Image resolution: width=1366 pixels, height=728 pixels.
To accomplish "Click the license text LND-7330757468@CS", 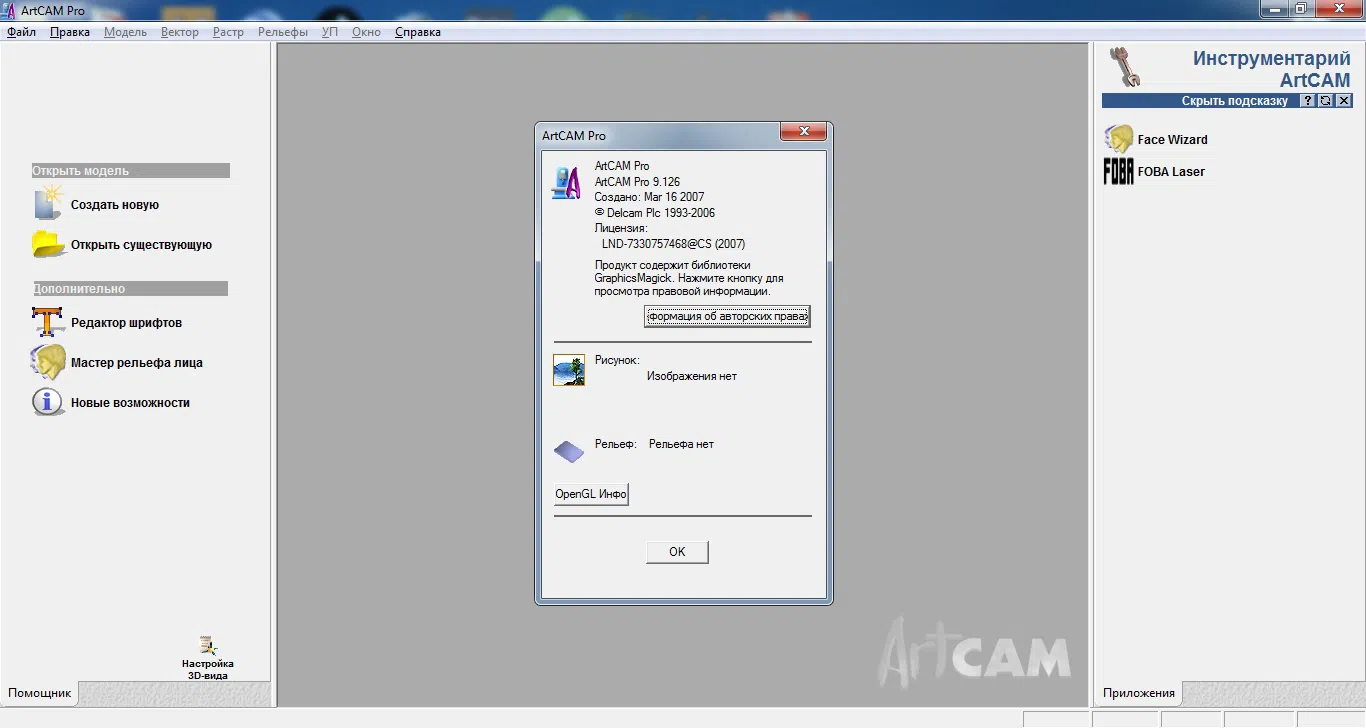I will 673,244.
